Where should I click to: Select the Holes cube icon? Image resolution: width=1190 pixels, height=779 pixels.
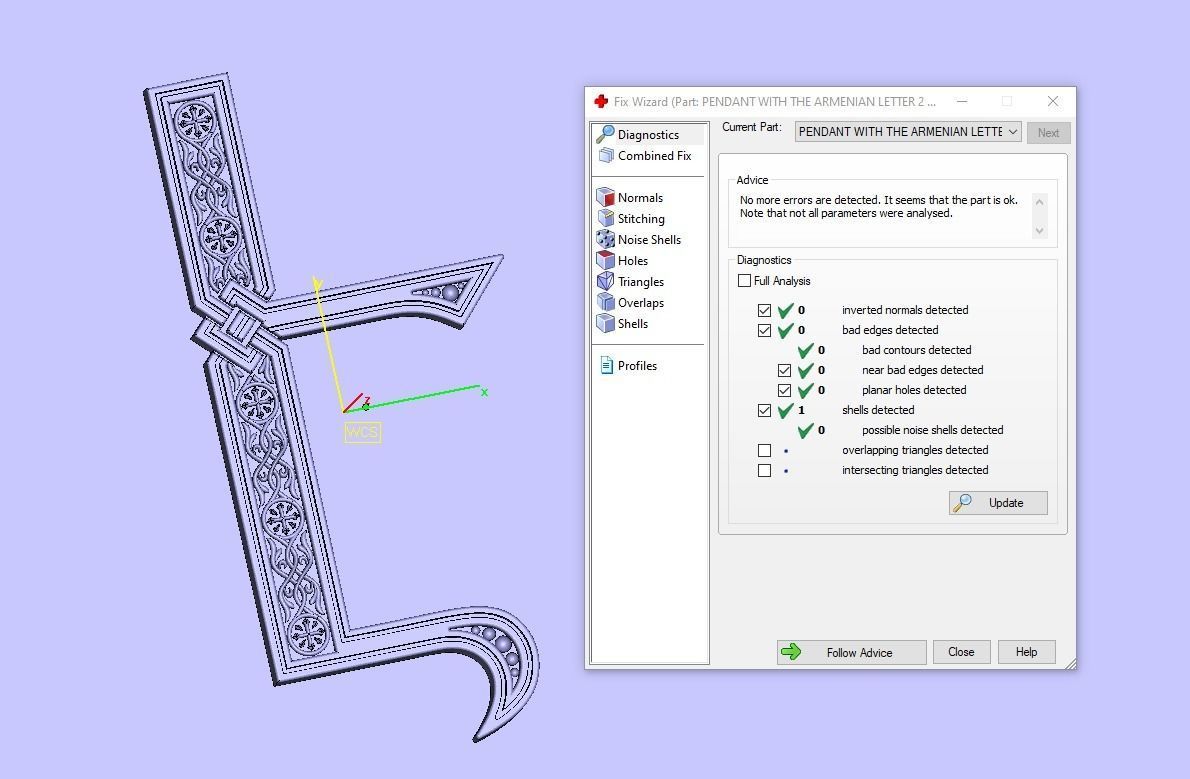(606, 260)
